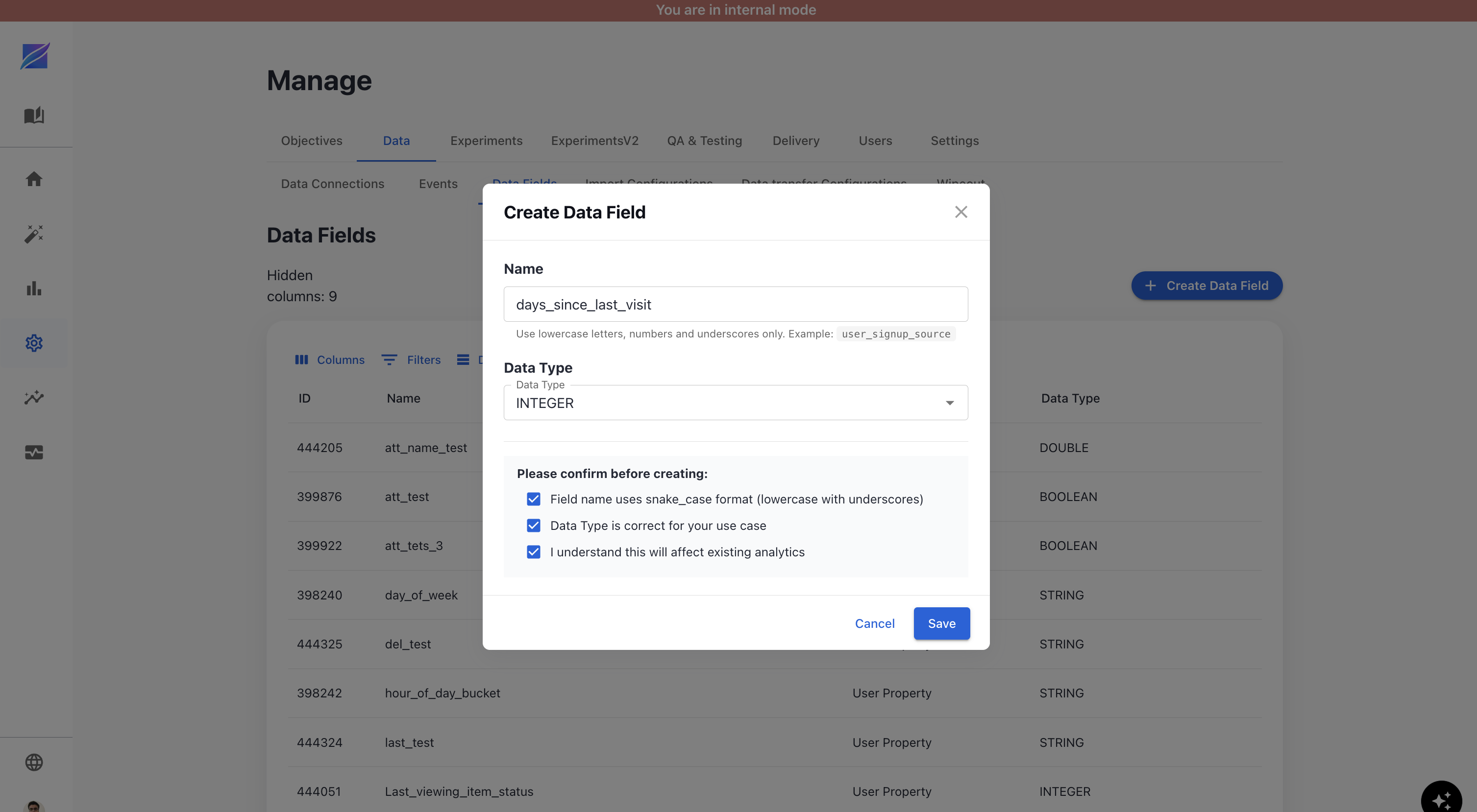The width and height of the screenshot is (1477, 812).
Task: Click ID 398240 in the table
Action: (x=319, y=595)
